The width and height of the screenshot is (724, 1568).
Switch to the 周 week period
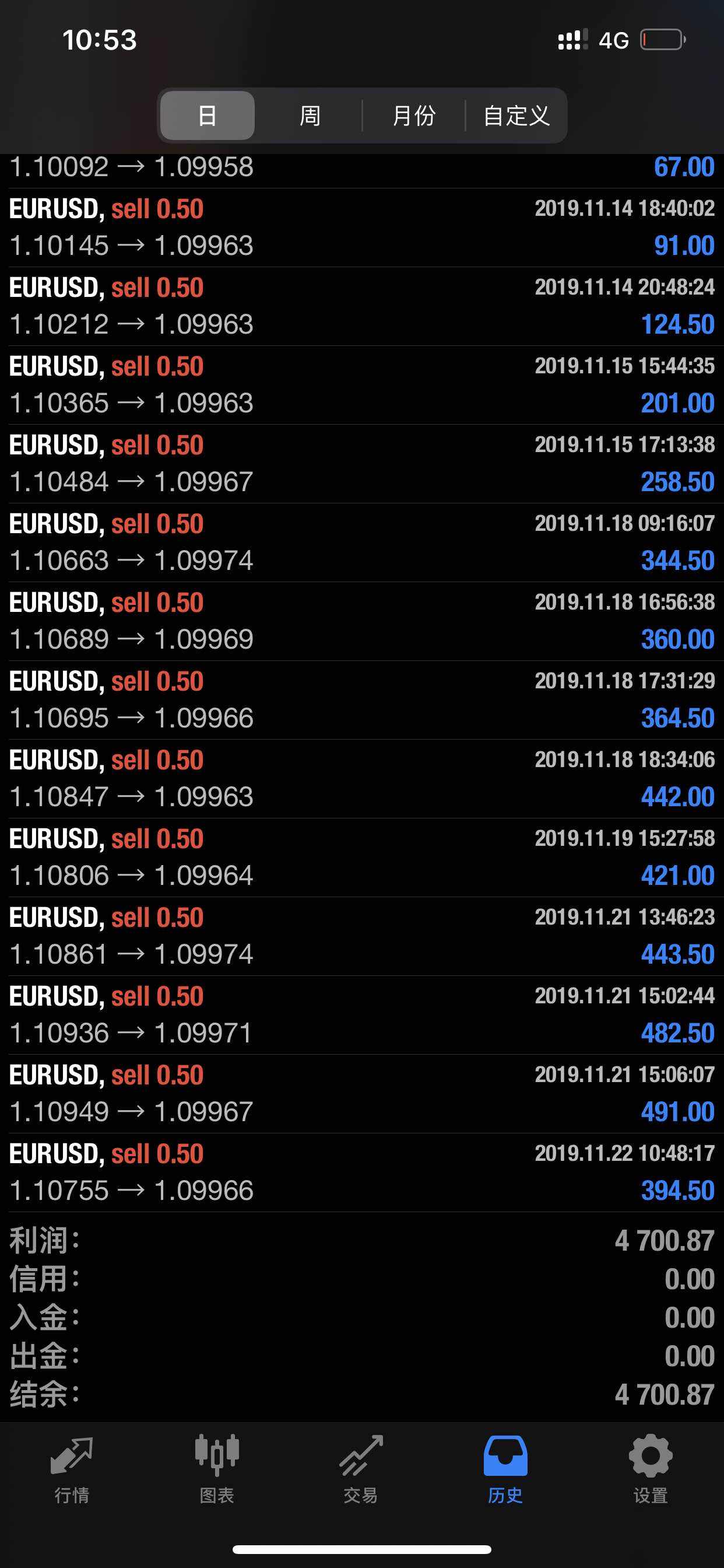coord(310,116)
